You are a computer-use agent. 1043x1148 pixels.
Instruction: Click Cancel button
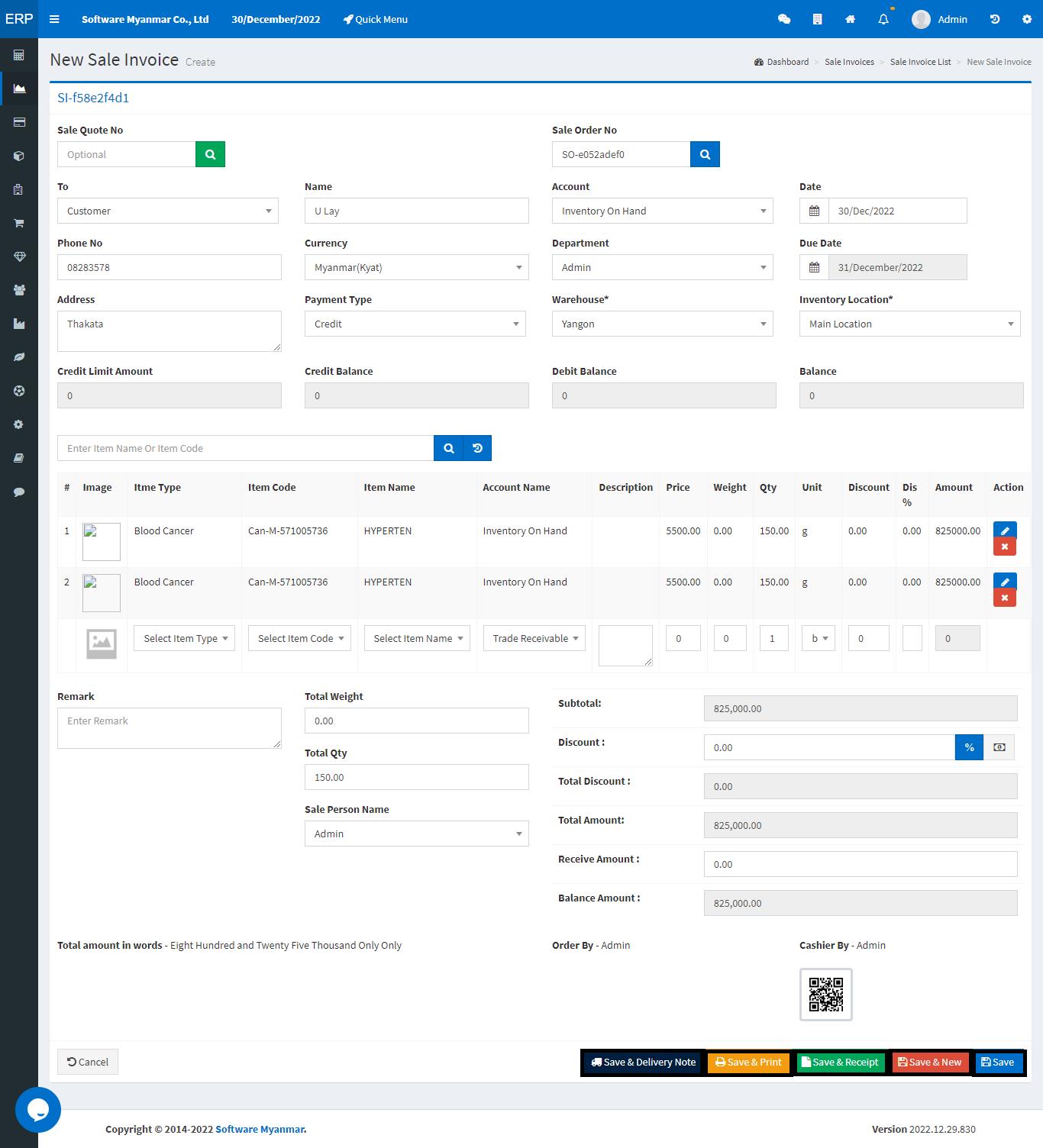(x=88, y=1062)
